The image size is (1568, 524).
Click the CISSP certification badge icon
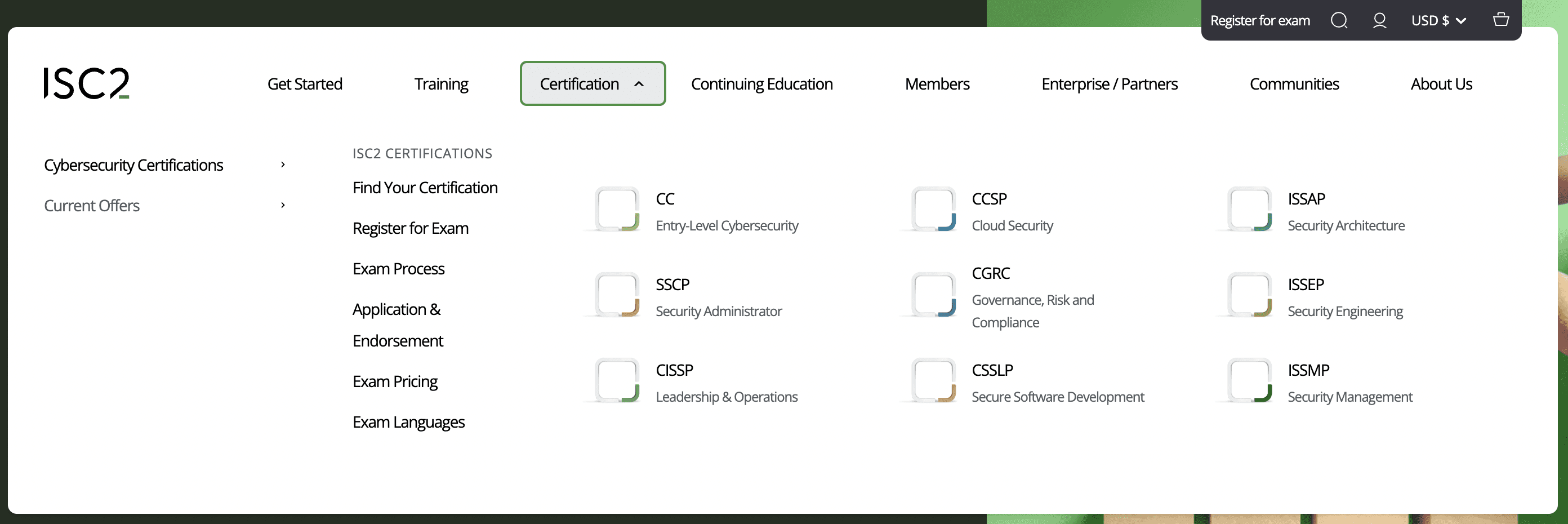click(x=617, y=381)
